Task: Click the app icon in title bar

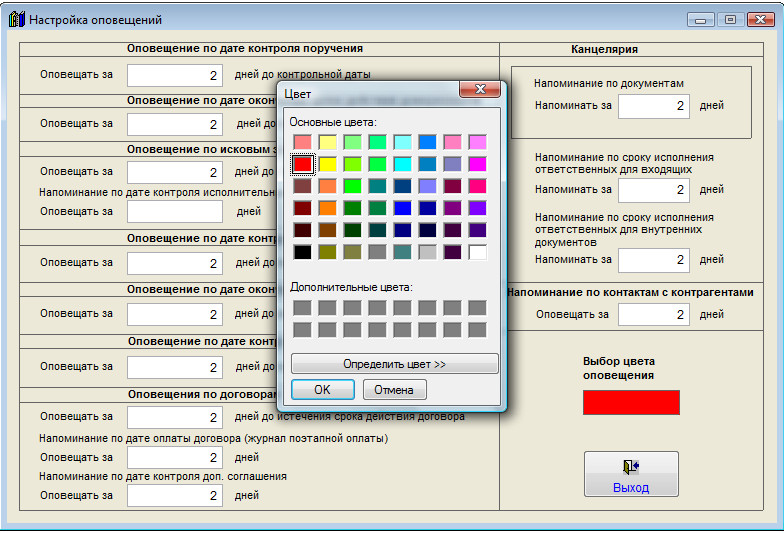Action: [x=16, y=20]
